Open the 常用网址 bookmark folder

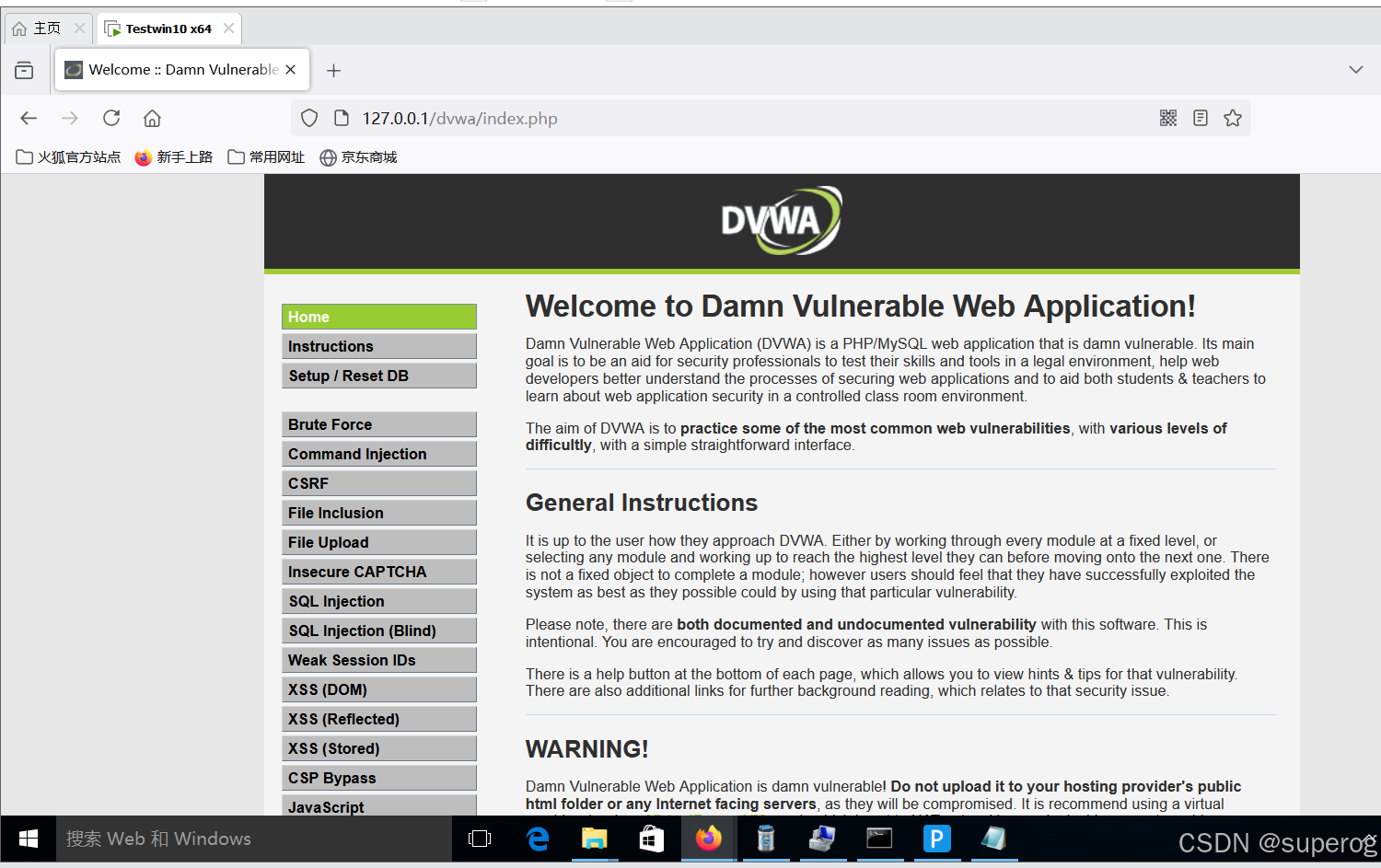coord(266,157)
